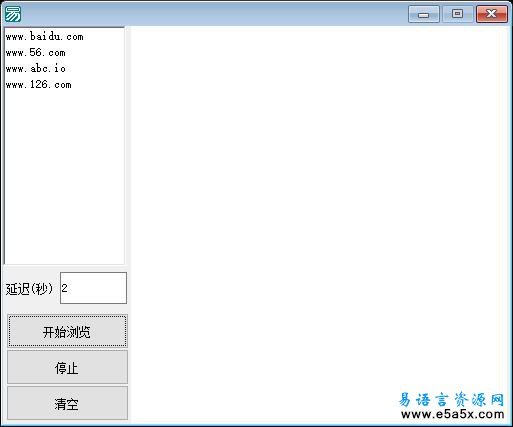Click the empty title bar area
513x427 pixels.
[x=213, y=14]
